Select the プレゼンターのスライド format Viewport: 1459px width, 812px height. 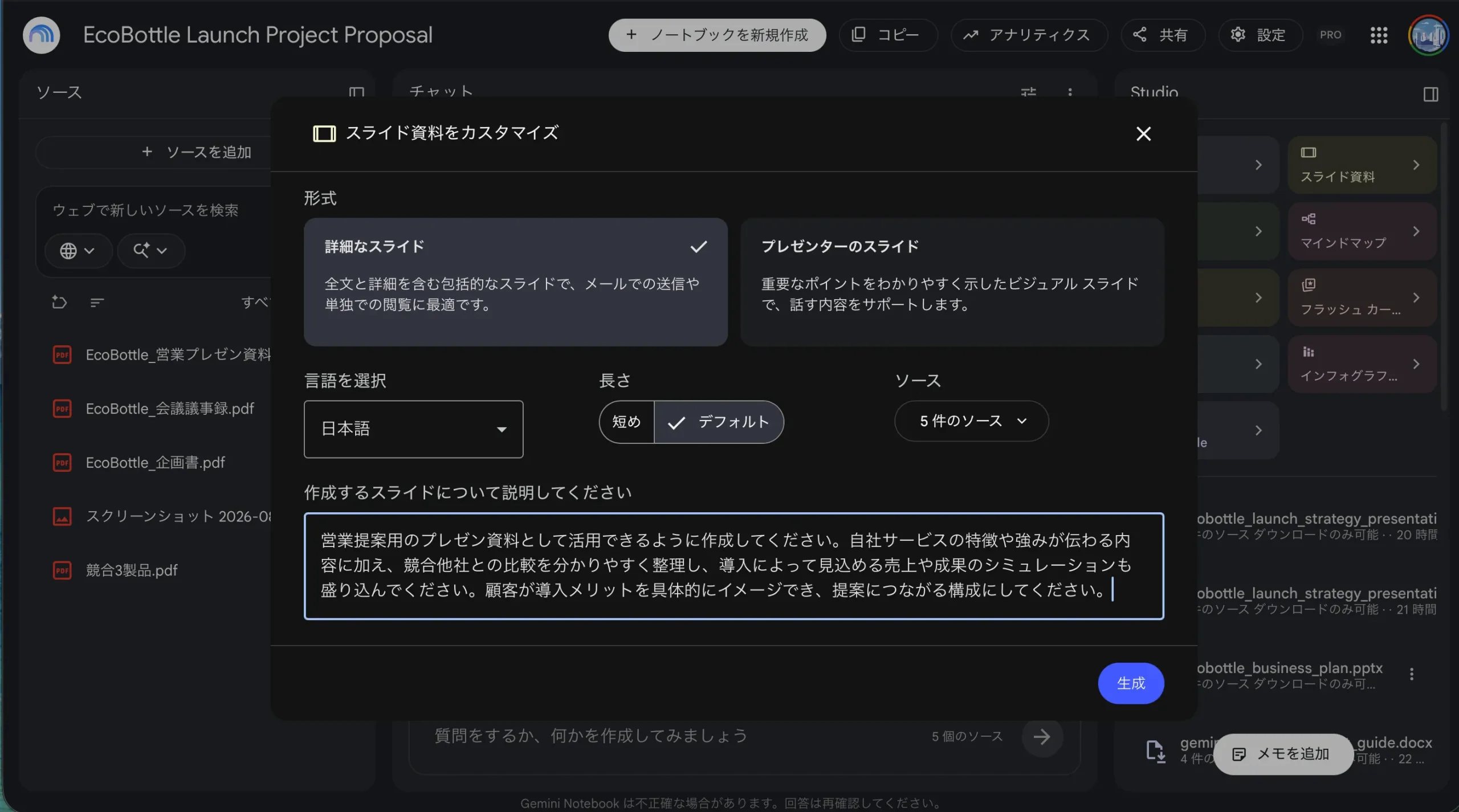[x=952, y=282]
